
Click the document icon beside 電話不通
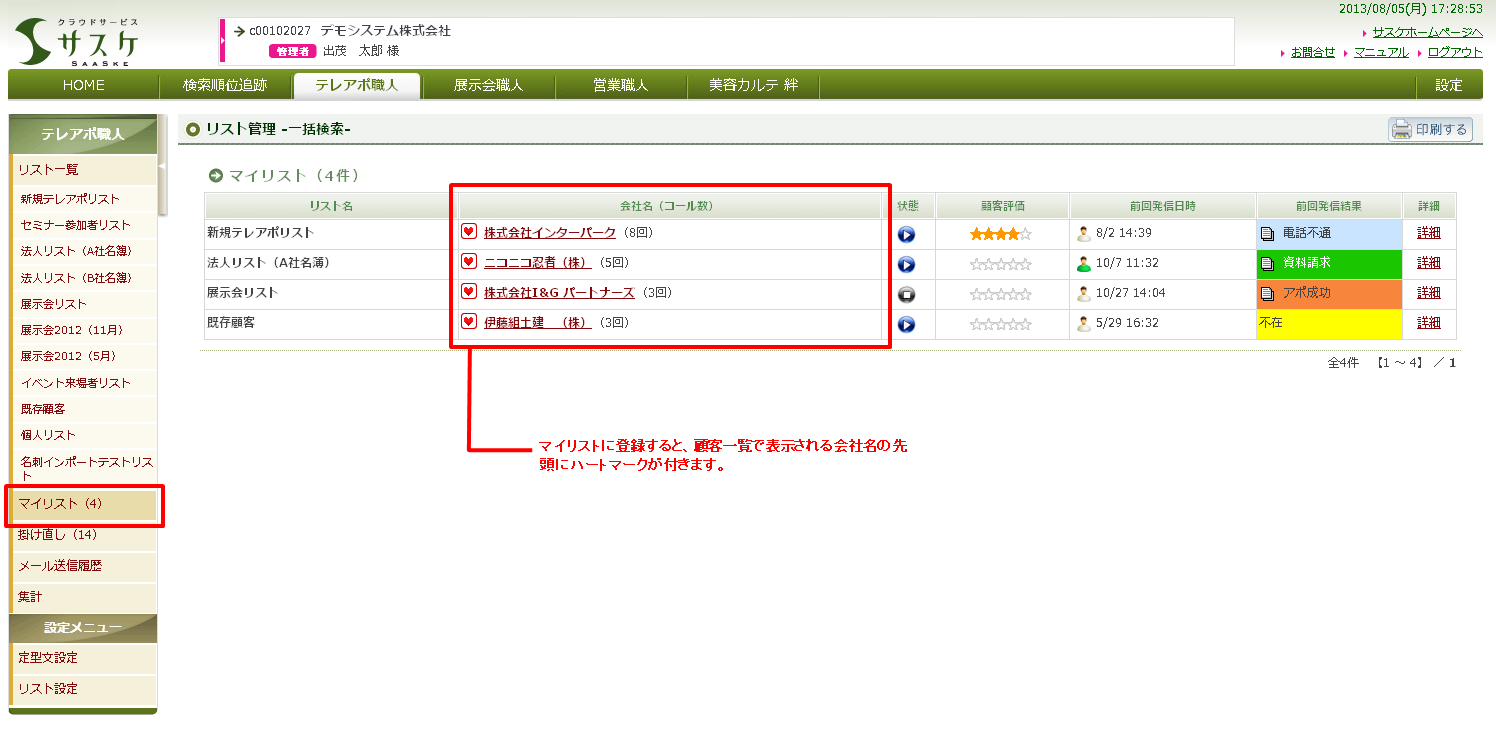(x=1267, y=234)
